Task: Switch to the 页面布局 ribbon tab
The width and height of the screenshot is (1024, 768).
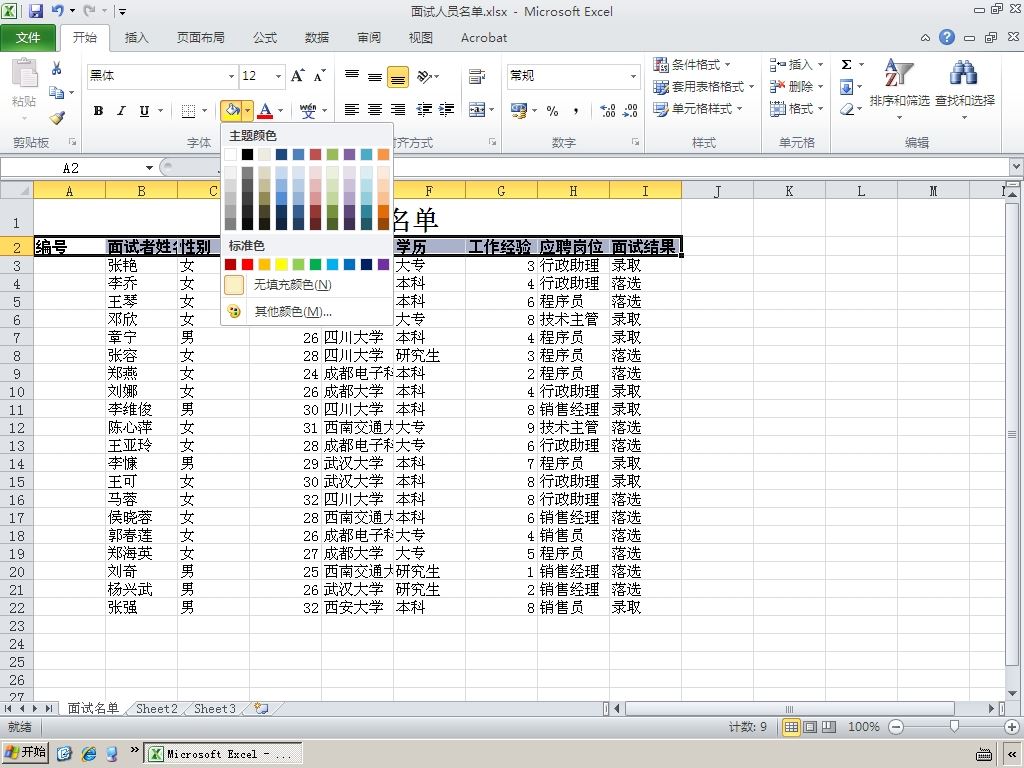Action: [x=200, y=38]
